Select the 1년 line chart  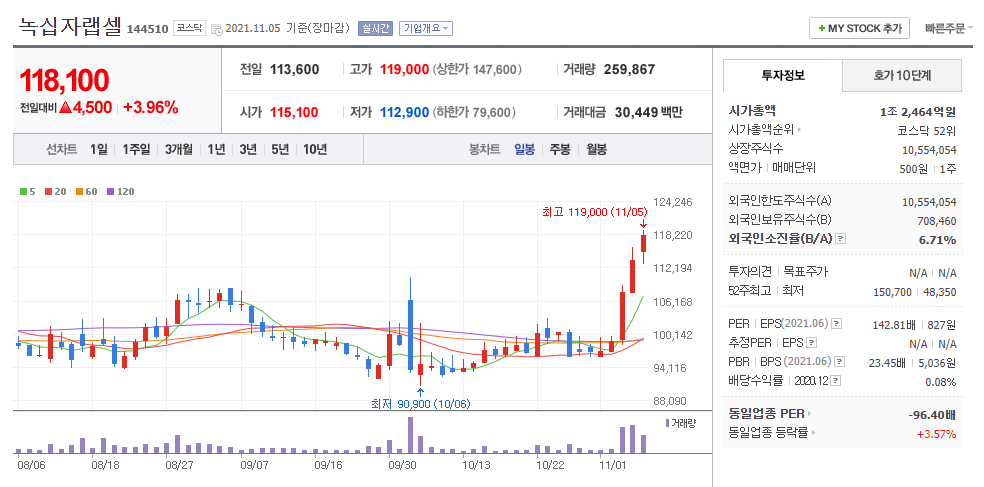[x=216, y=149]
